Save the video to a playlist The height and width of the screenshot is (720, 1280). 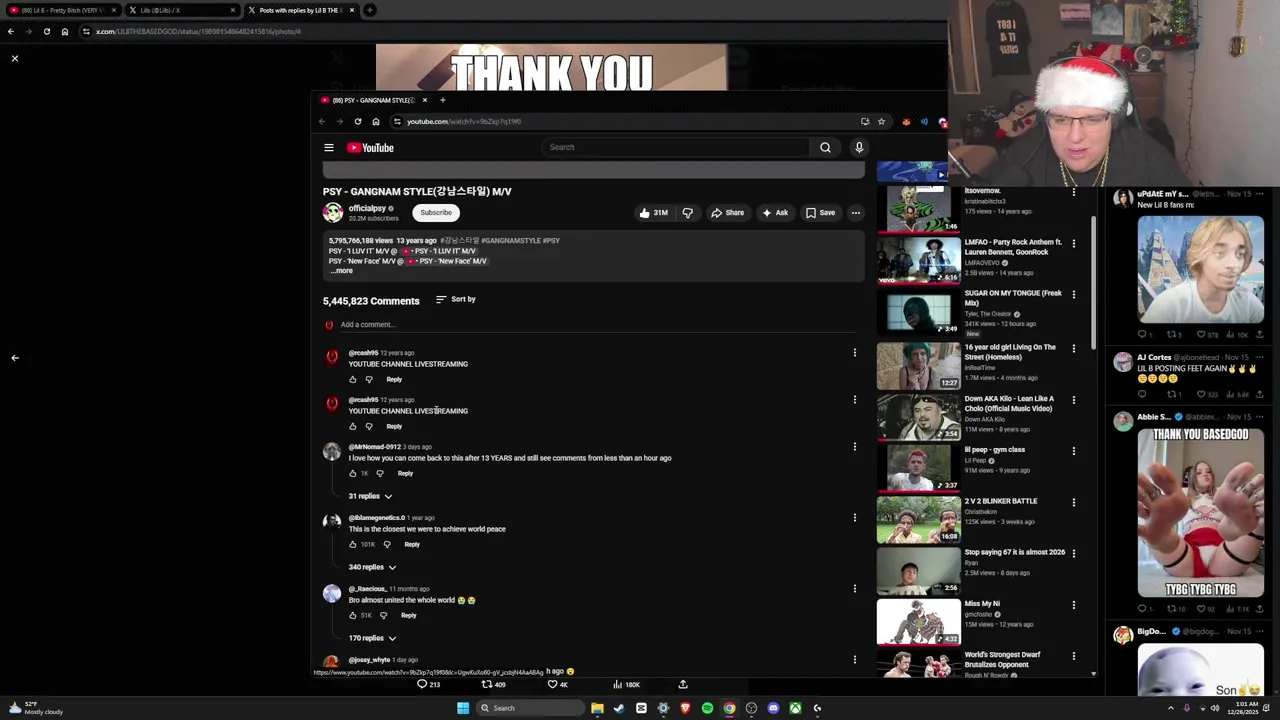[821, 213]
